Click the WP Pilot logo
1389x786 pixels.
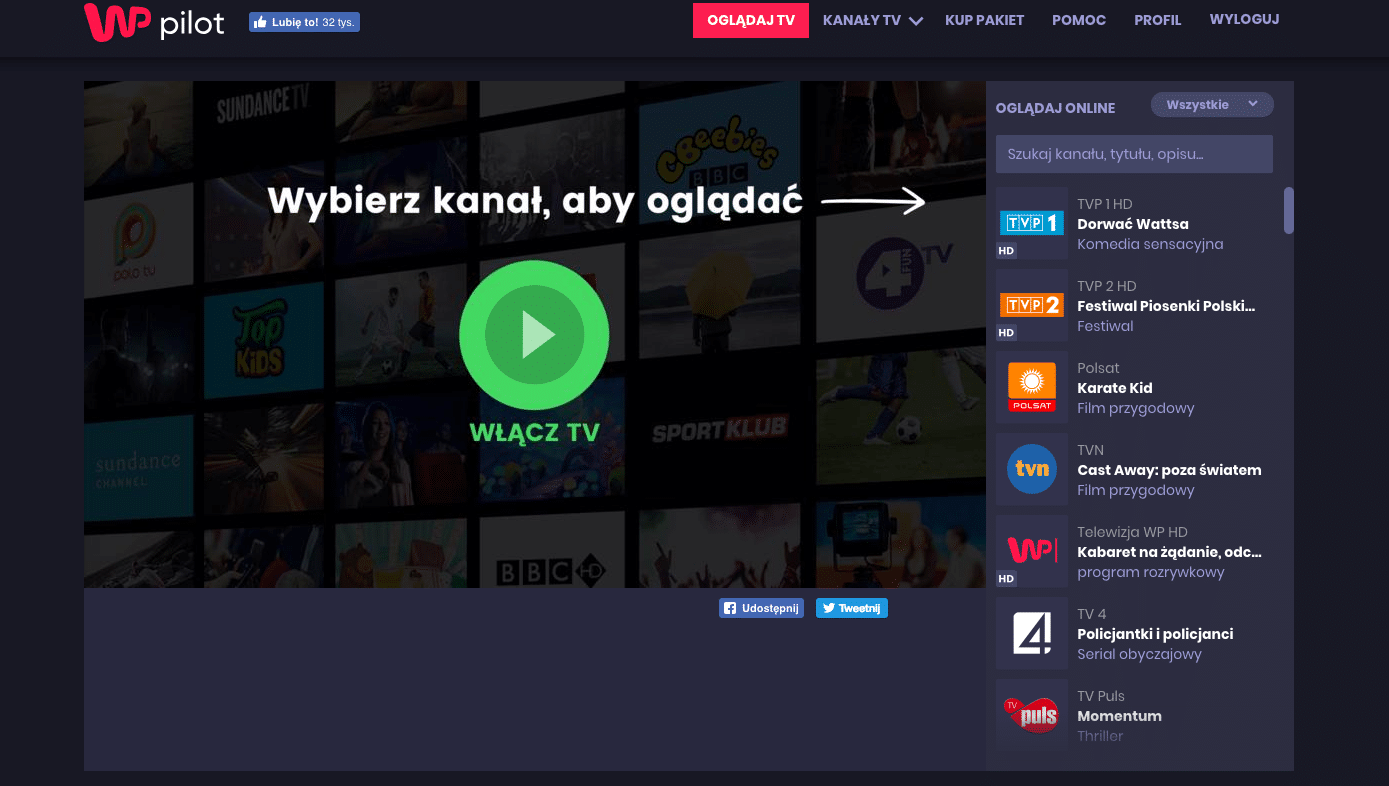(x=154, y=22)
